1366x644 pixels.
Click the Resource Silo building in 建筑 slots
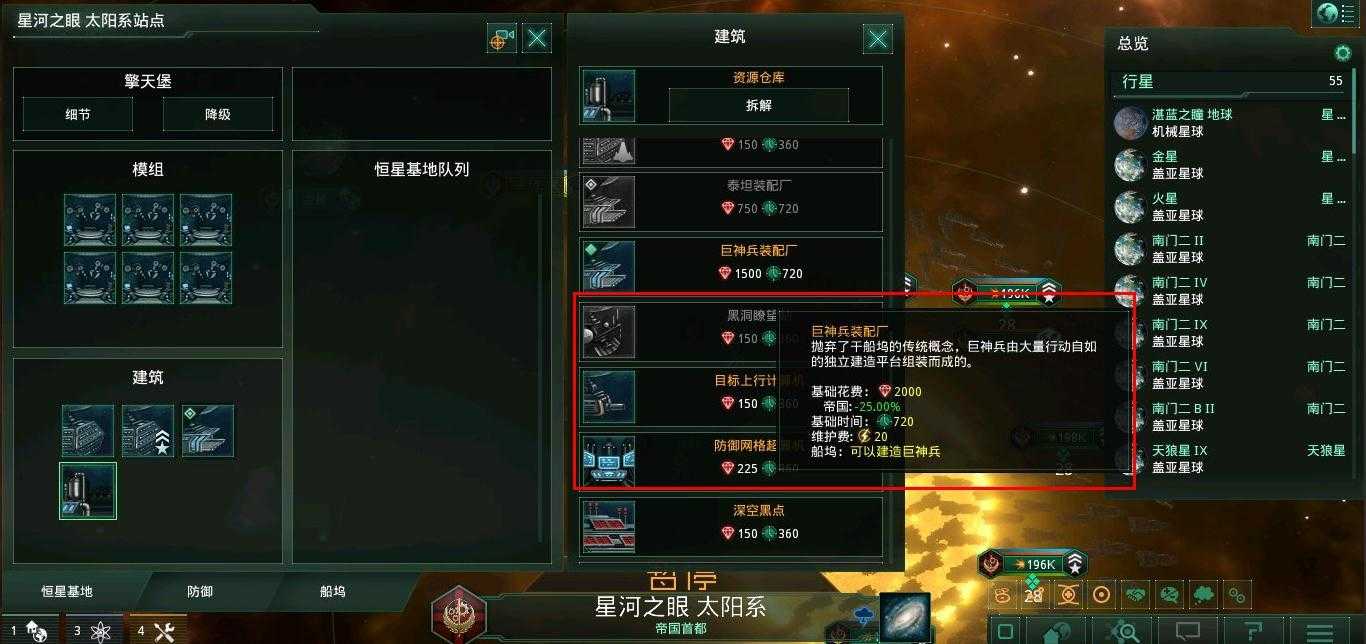coord(88,490)
